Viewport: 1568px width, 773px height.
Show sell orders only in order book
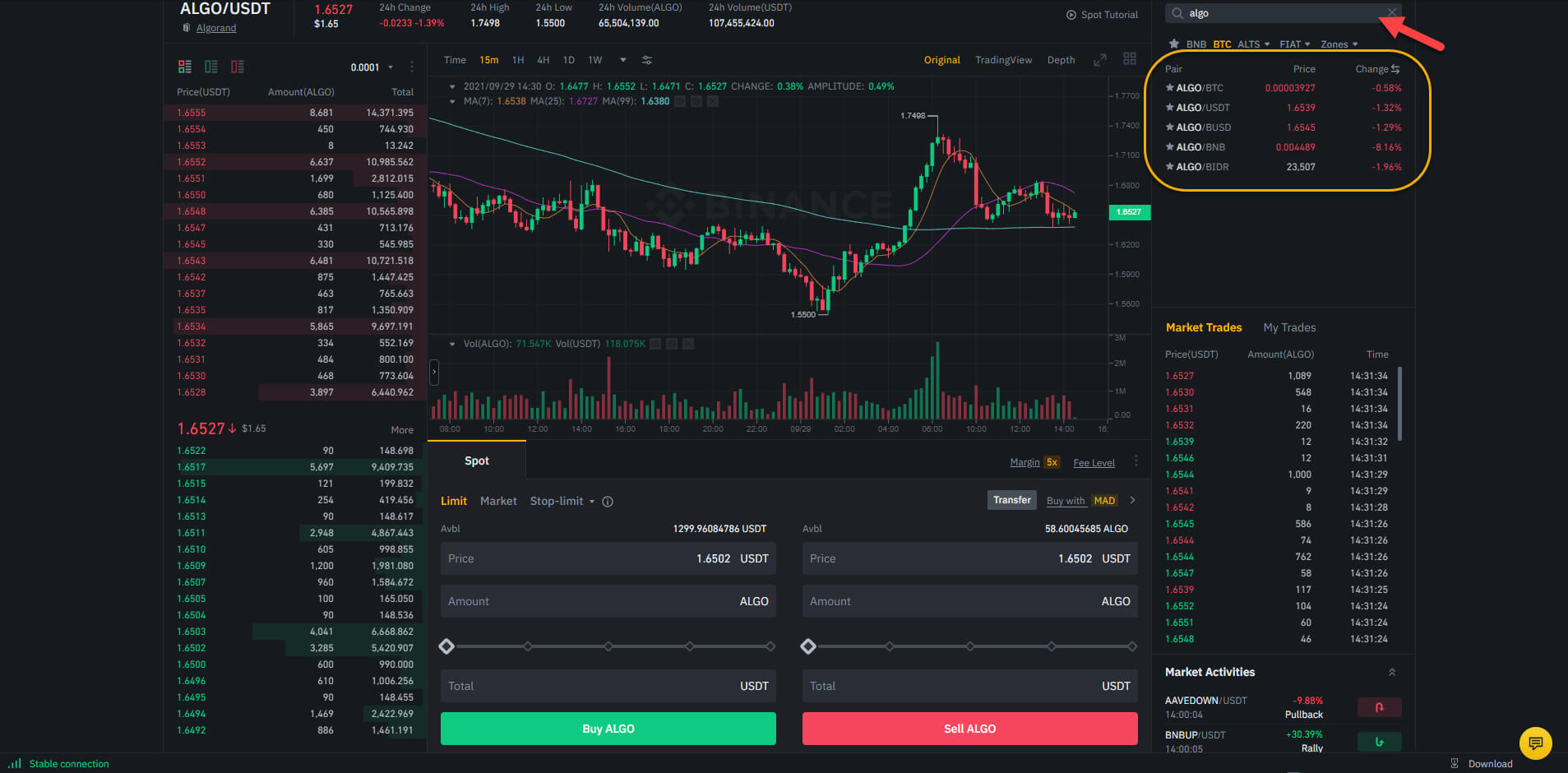click(238, 67)
